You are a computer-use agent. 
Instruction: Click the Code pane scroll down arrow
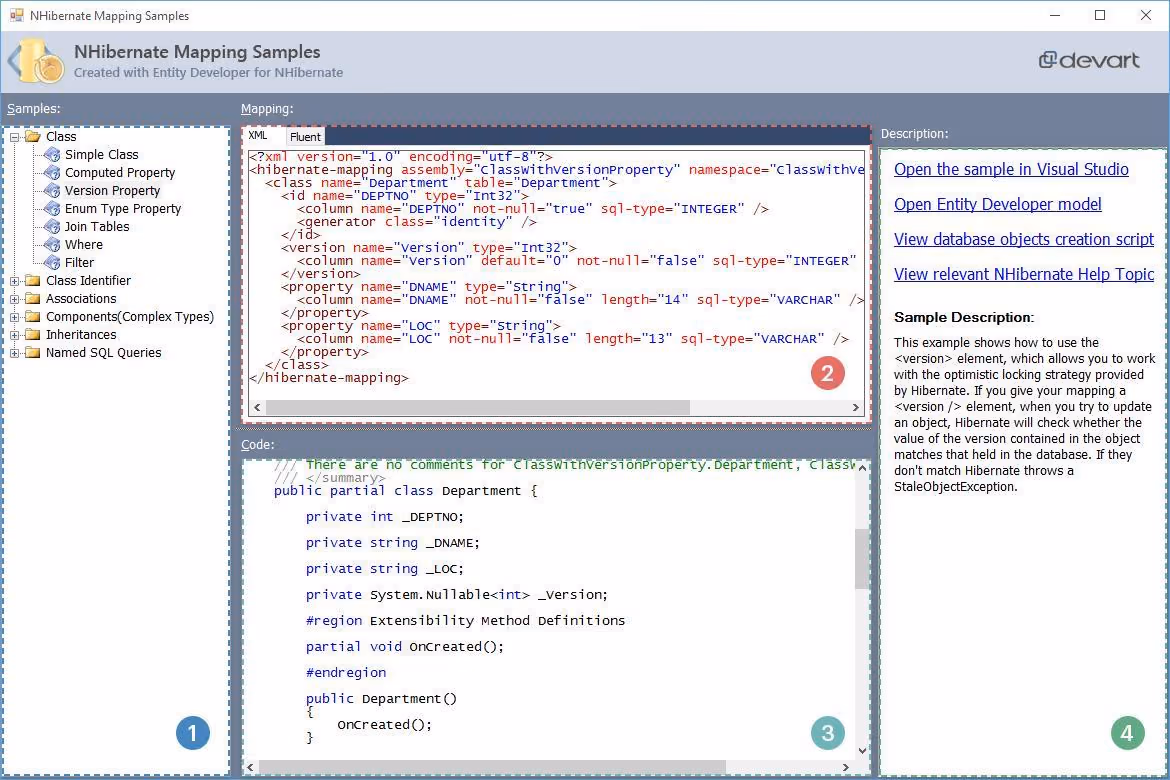point(862,751)
